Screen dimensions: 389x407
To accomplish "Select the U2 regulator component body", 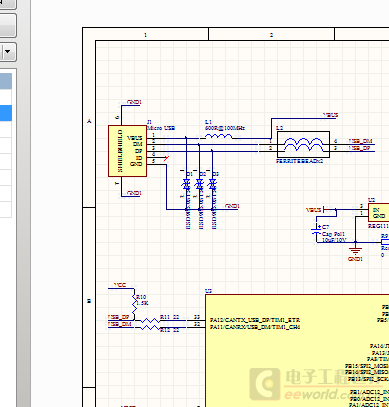I will click(x=378, y=212).
